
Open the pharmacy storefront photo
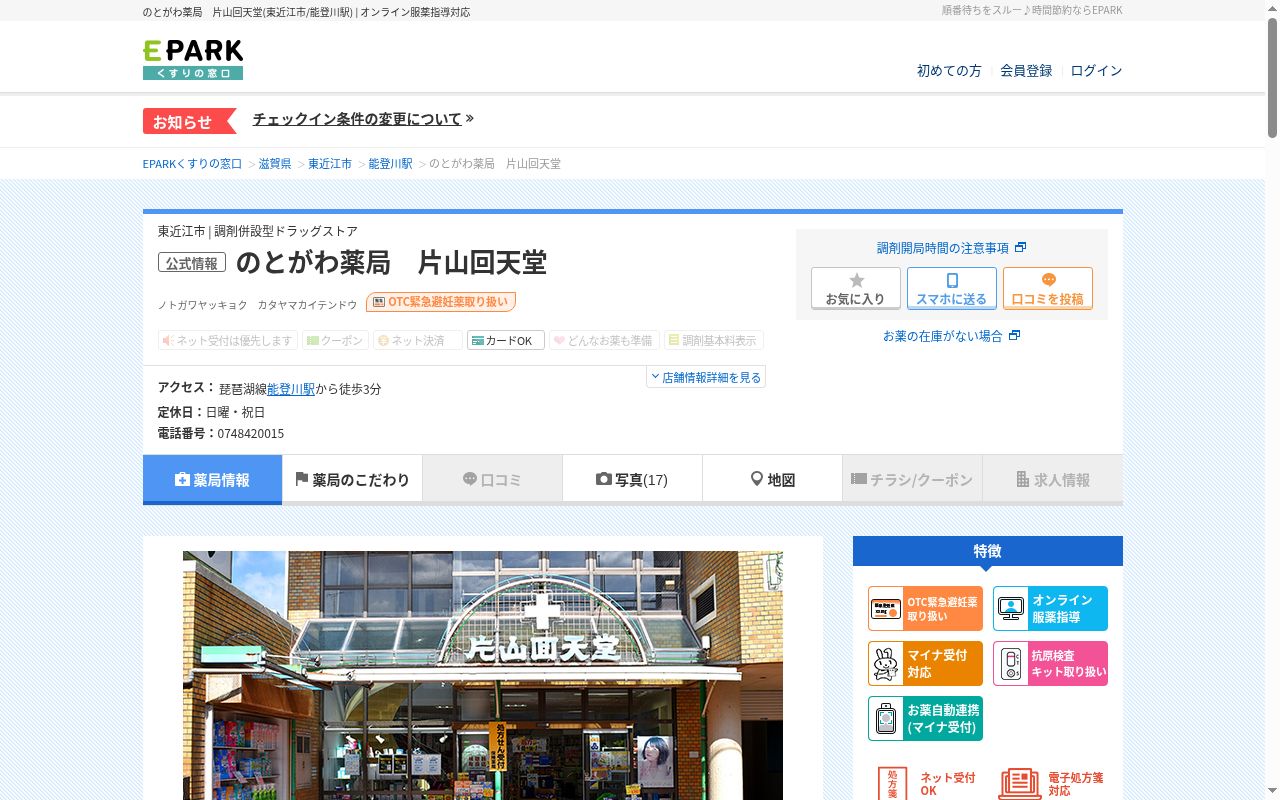[483, 675]
